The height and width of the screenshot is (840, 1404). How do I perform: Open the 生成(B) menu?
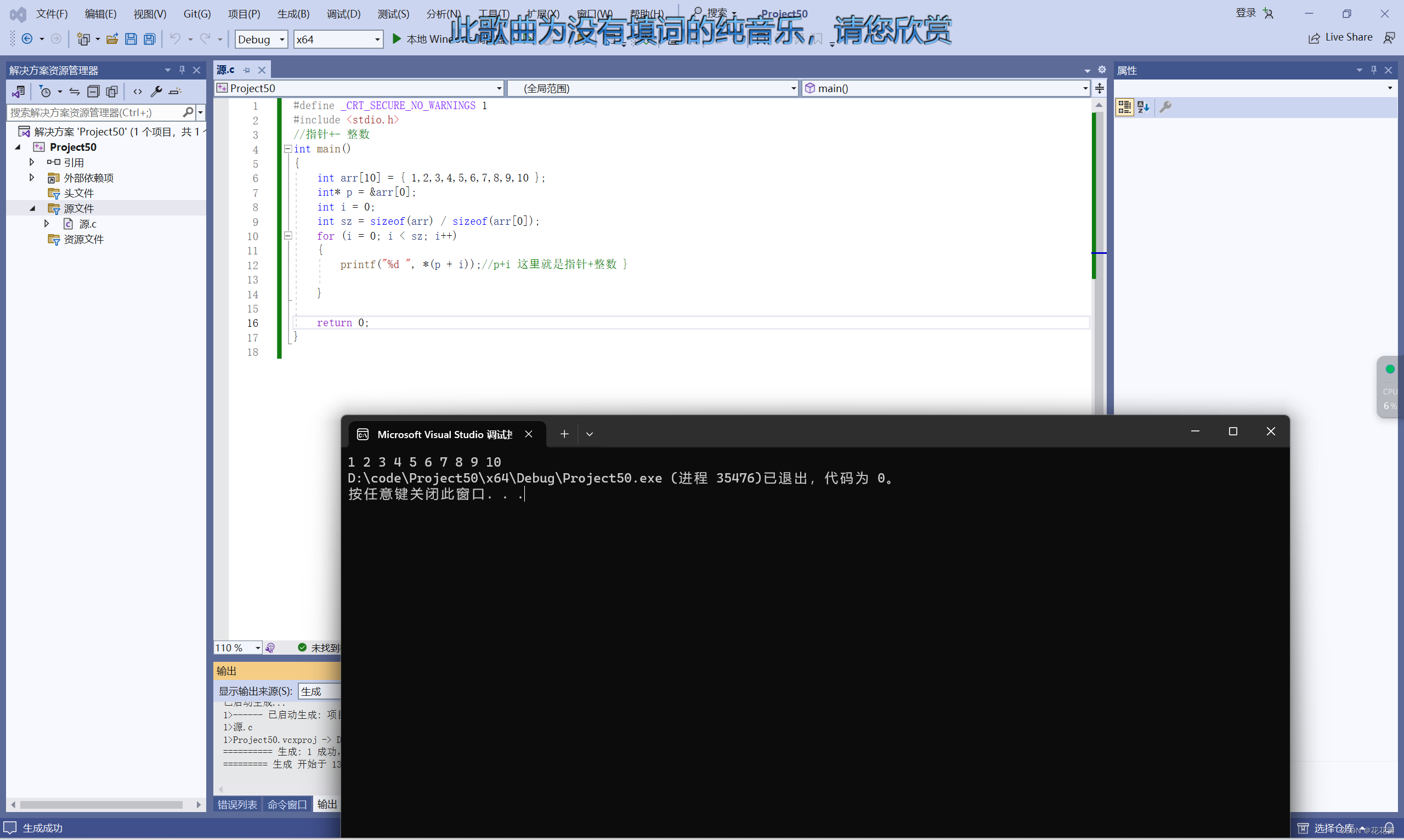(x=293, y=14)
